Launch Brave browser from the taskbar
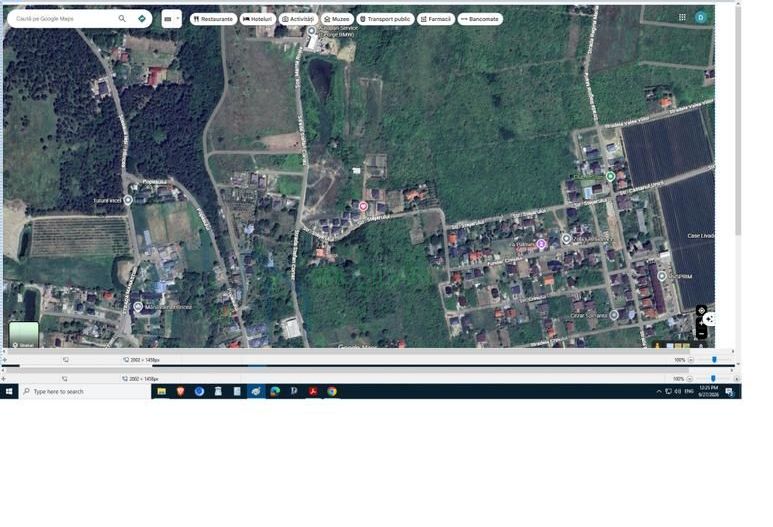The width and height of the screenshot is (773, 527). (180, 391)
